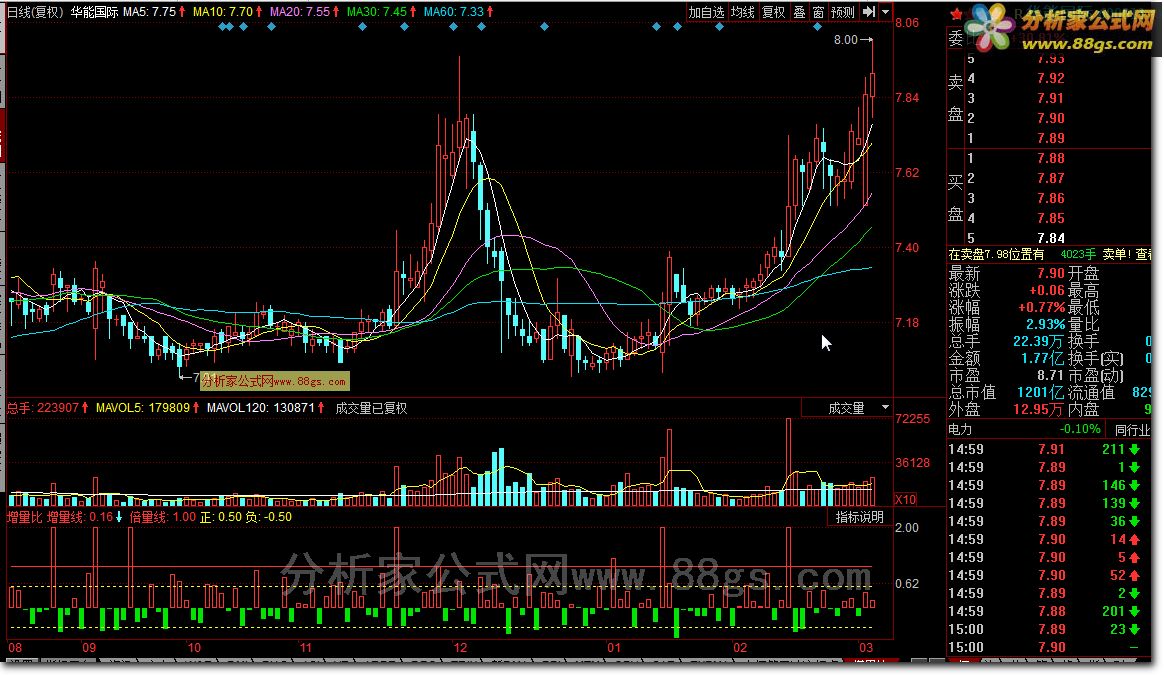
Task: Click the 01 month marker on time axis
Action: [x=614, y=648]
